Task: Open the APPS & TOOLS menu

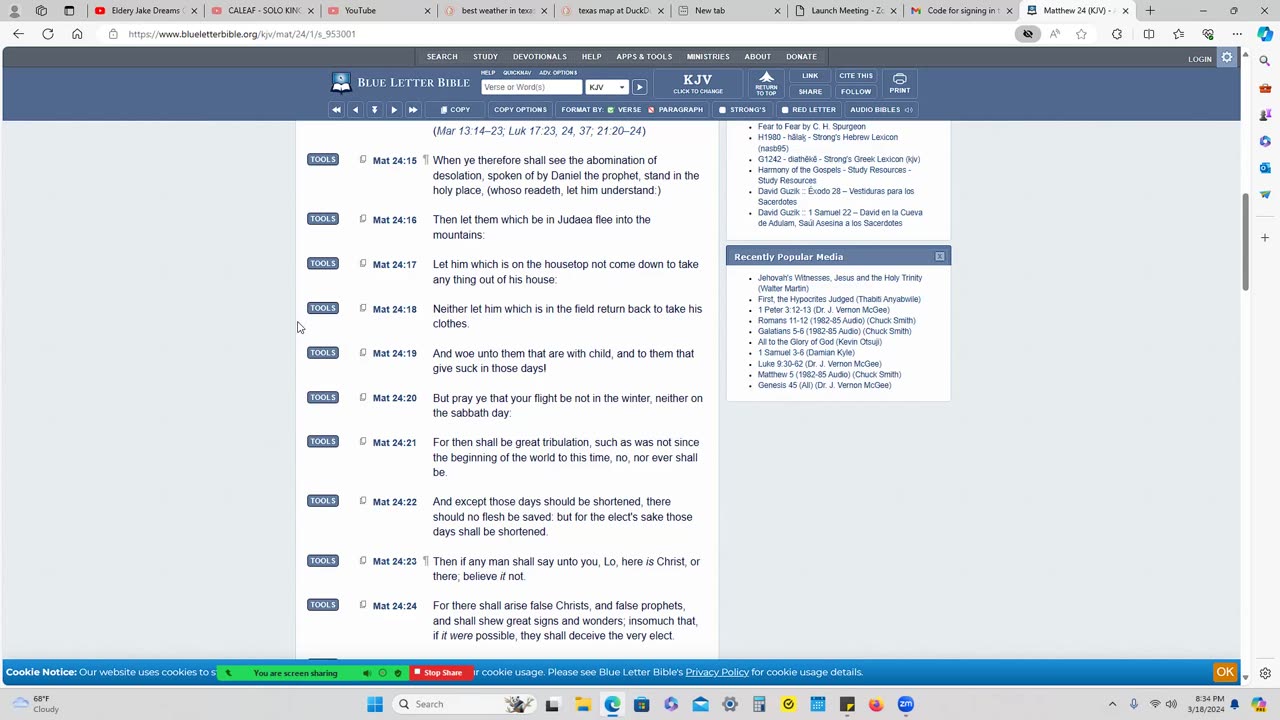Action: [644, 57]
